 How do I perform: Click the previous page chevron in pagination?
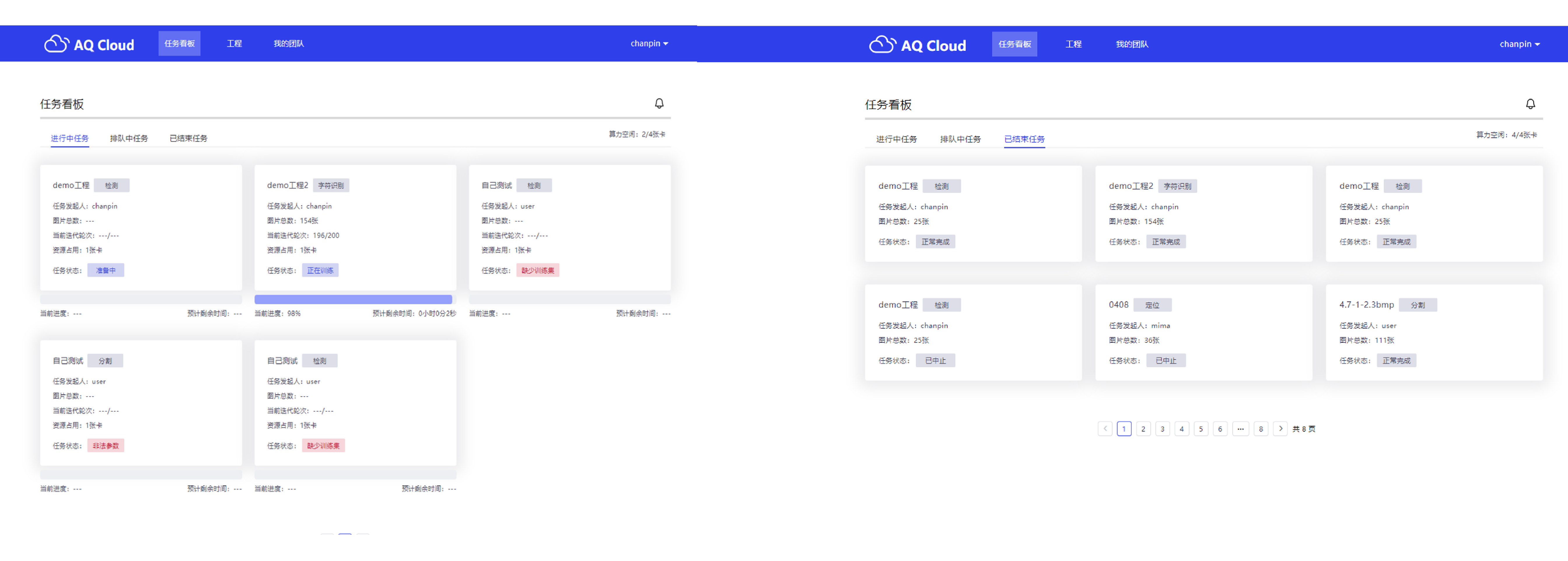1105,429
